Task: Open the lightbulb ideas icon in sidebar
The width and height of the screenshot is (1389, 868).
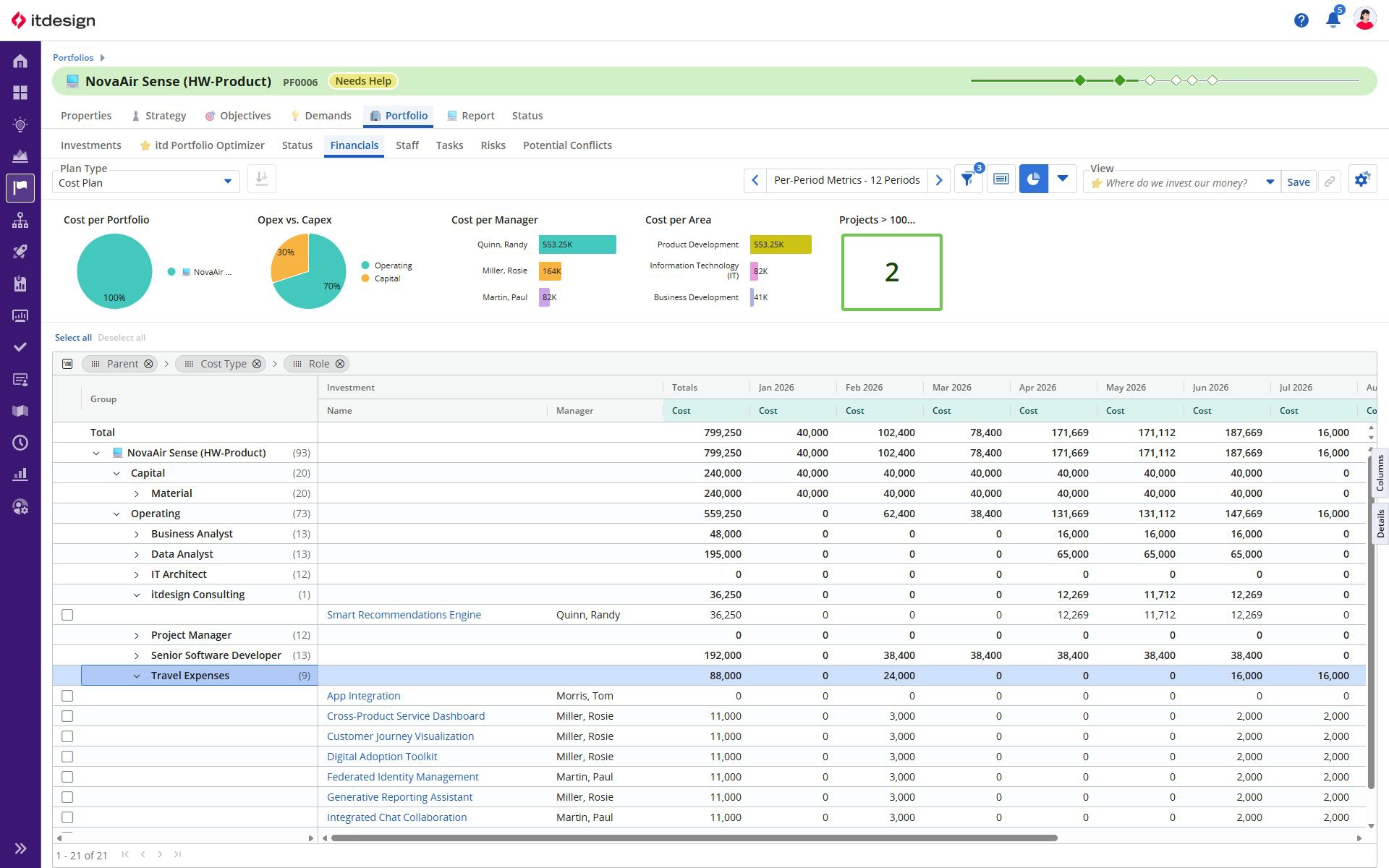Action: click(20, 124)
